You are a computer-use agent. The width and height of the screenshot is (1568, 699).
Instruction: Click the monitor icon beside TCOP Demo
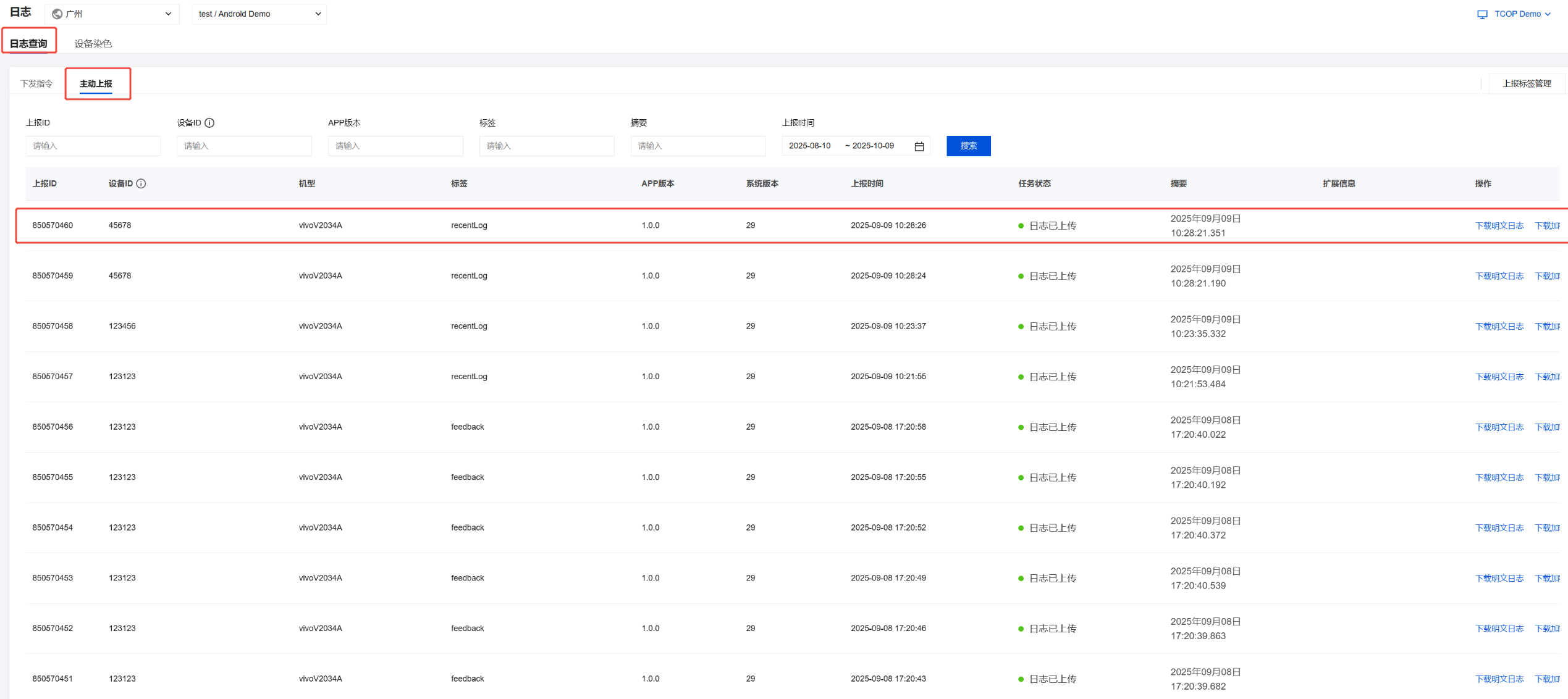pyautogui.click(x=1482, y=14)
